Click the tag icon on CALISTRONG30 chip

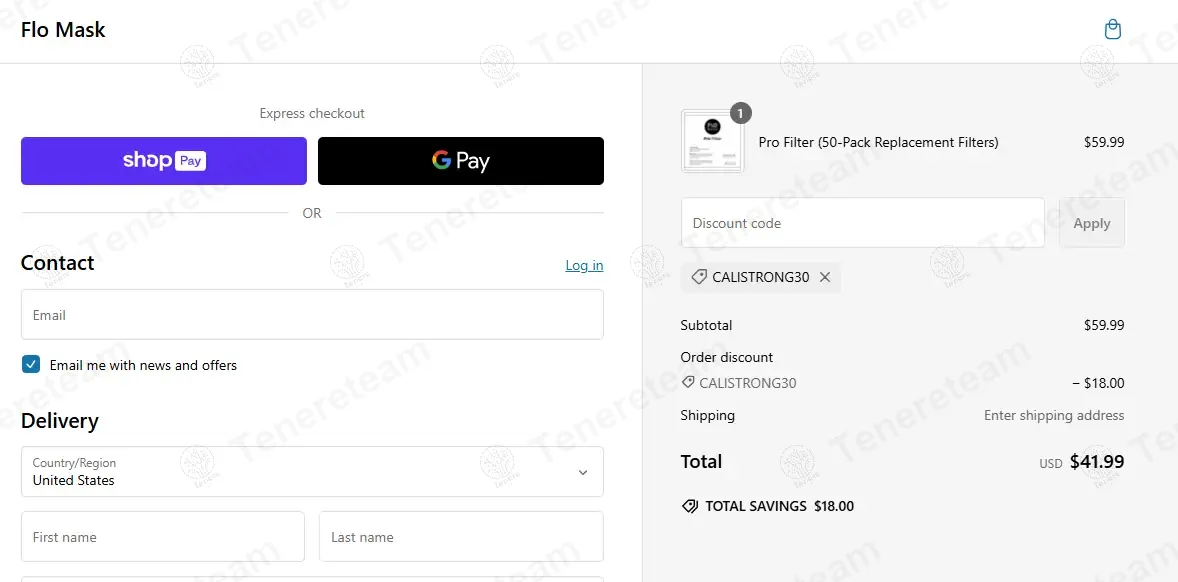pyautogui.click(x=698, y=277)
